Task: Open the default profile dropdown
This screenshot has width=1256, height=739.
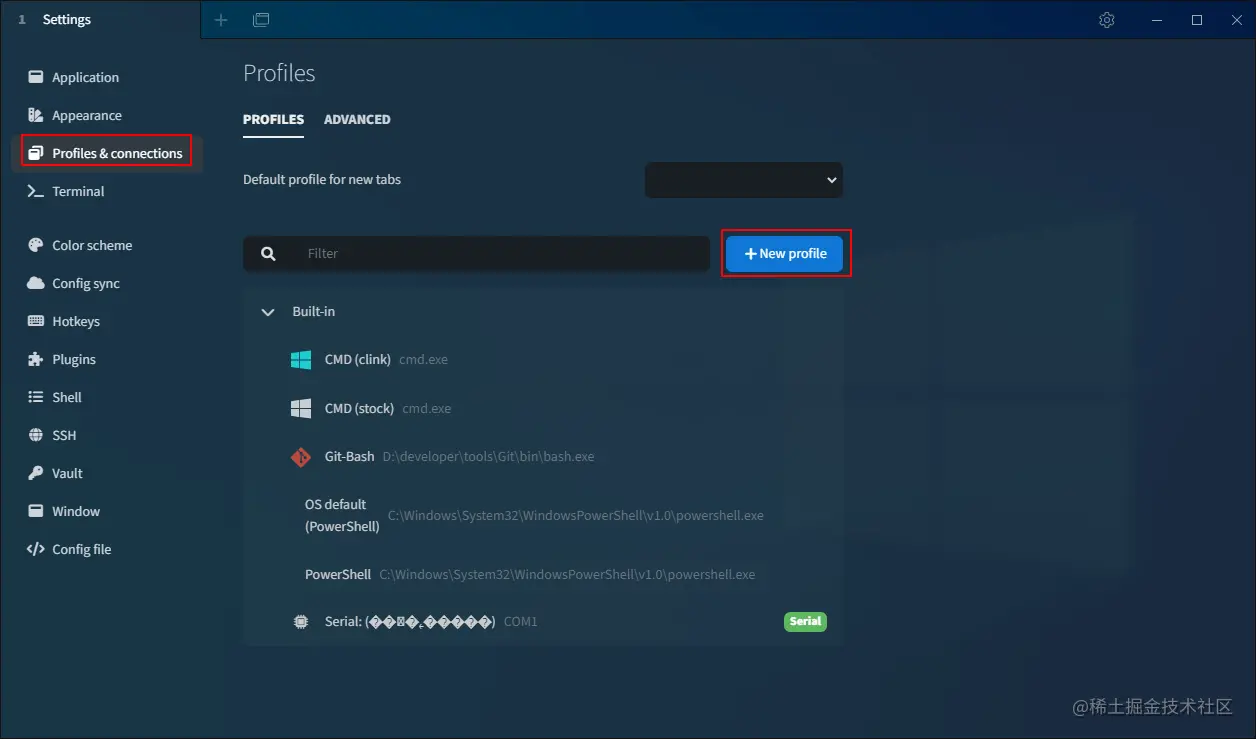Action: [x=744, y=180]
